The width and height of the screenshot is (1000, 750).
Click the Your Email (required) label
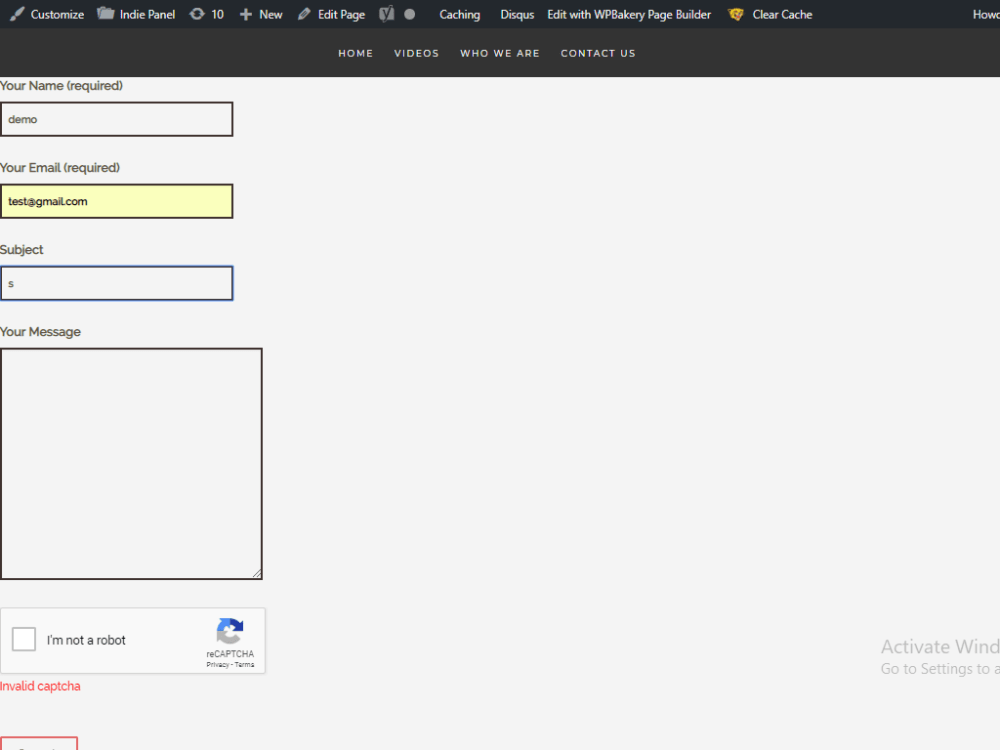60,168
